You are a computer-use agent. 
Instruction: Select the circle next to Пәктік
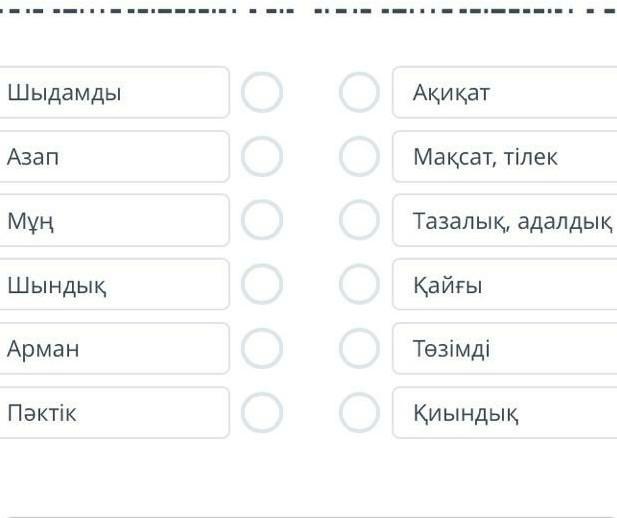pos(262,413)
